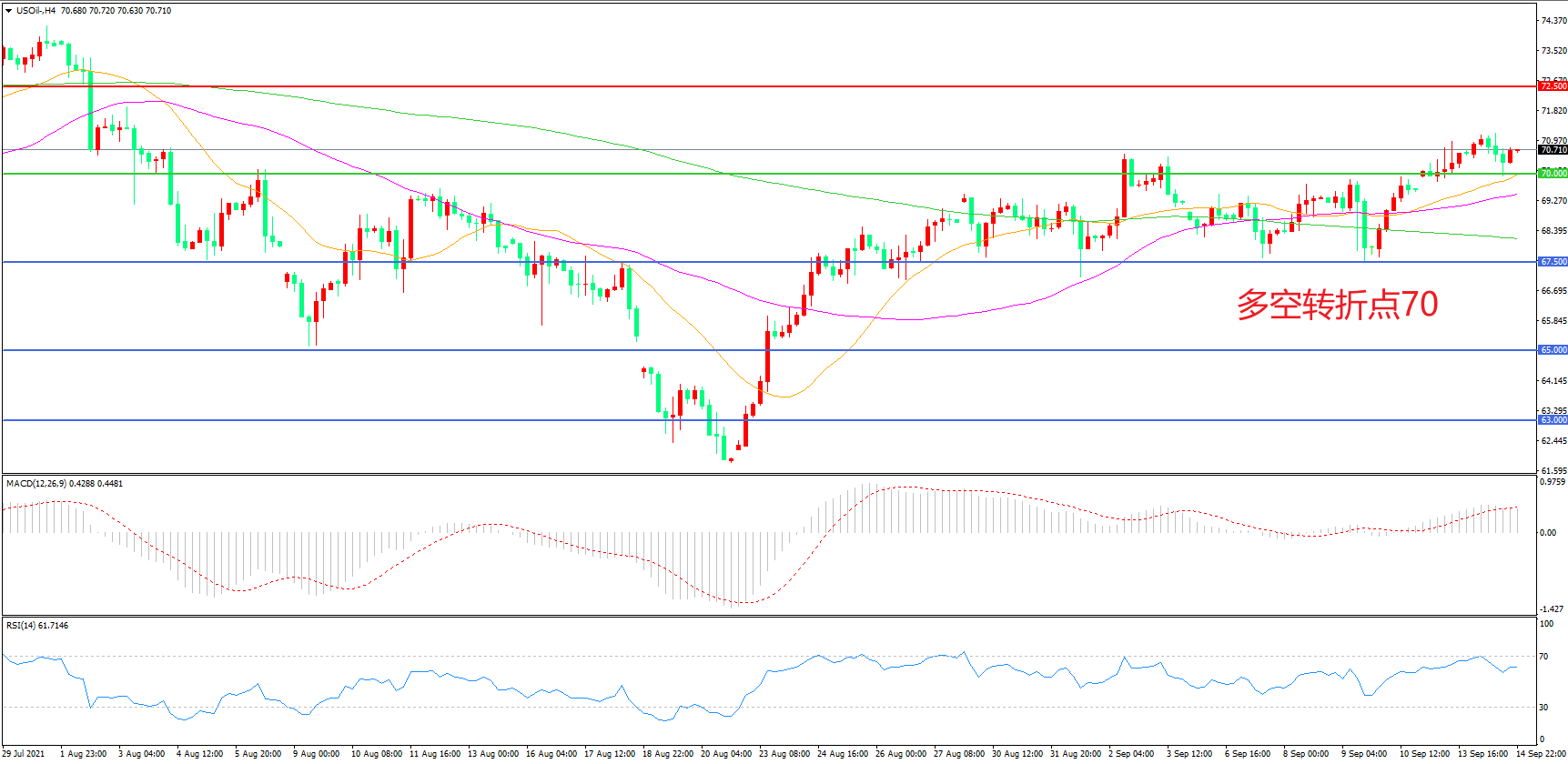Select the blue 65.000 price tag
Image resolution: width=1568 pixels, height=764 pixels.
[x=1553, y=350]
